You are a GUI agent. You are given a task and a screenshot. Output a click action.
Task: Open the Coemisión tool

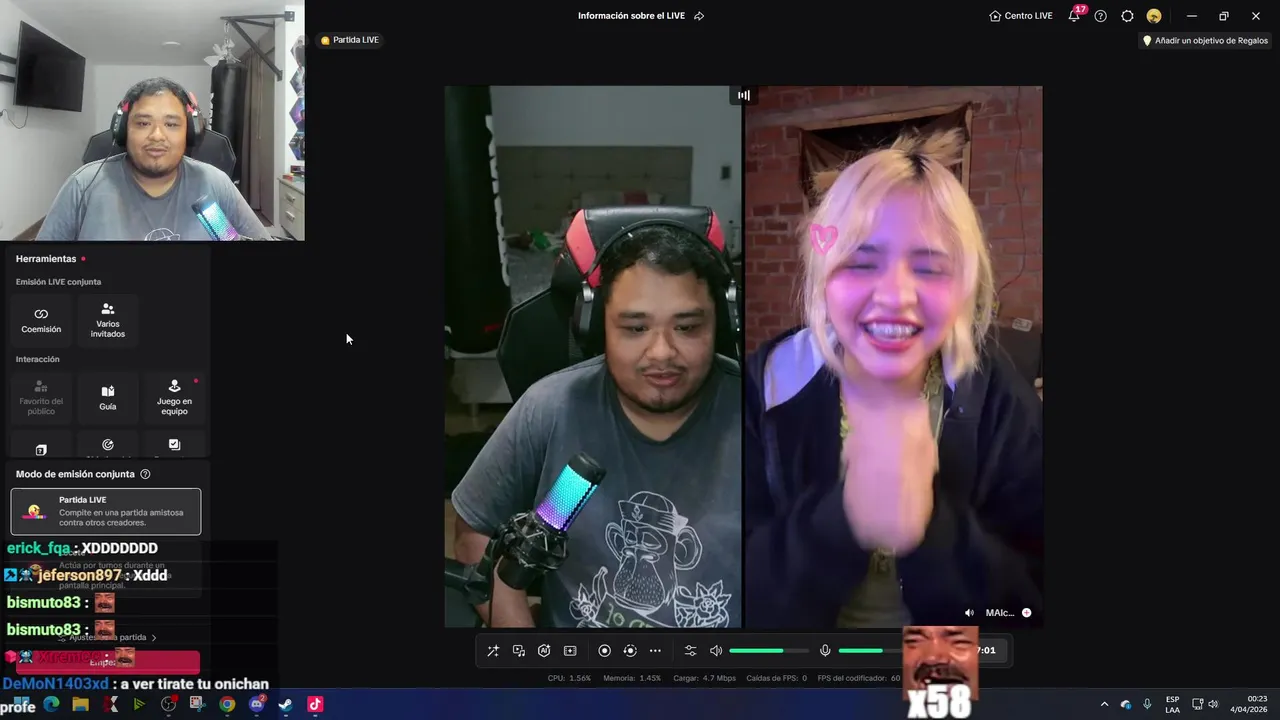coord(41,319)
